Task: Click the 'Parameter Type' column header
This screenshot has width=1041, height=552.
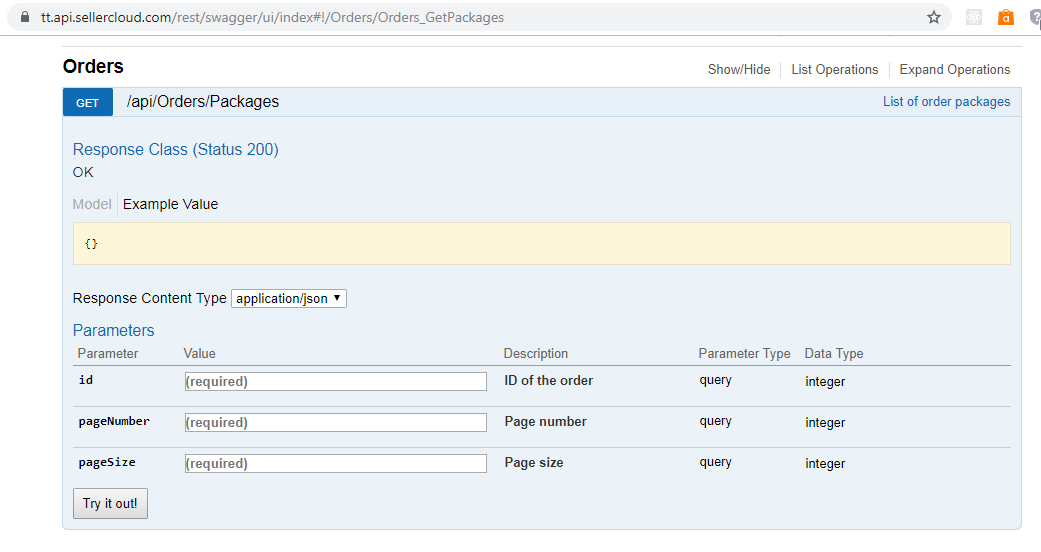Action: pos(744,353)
